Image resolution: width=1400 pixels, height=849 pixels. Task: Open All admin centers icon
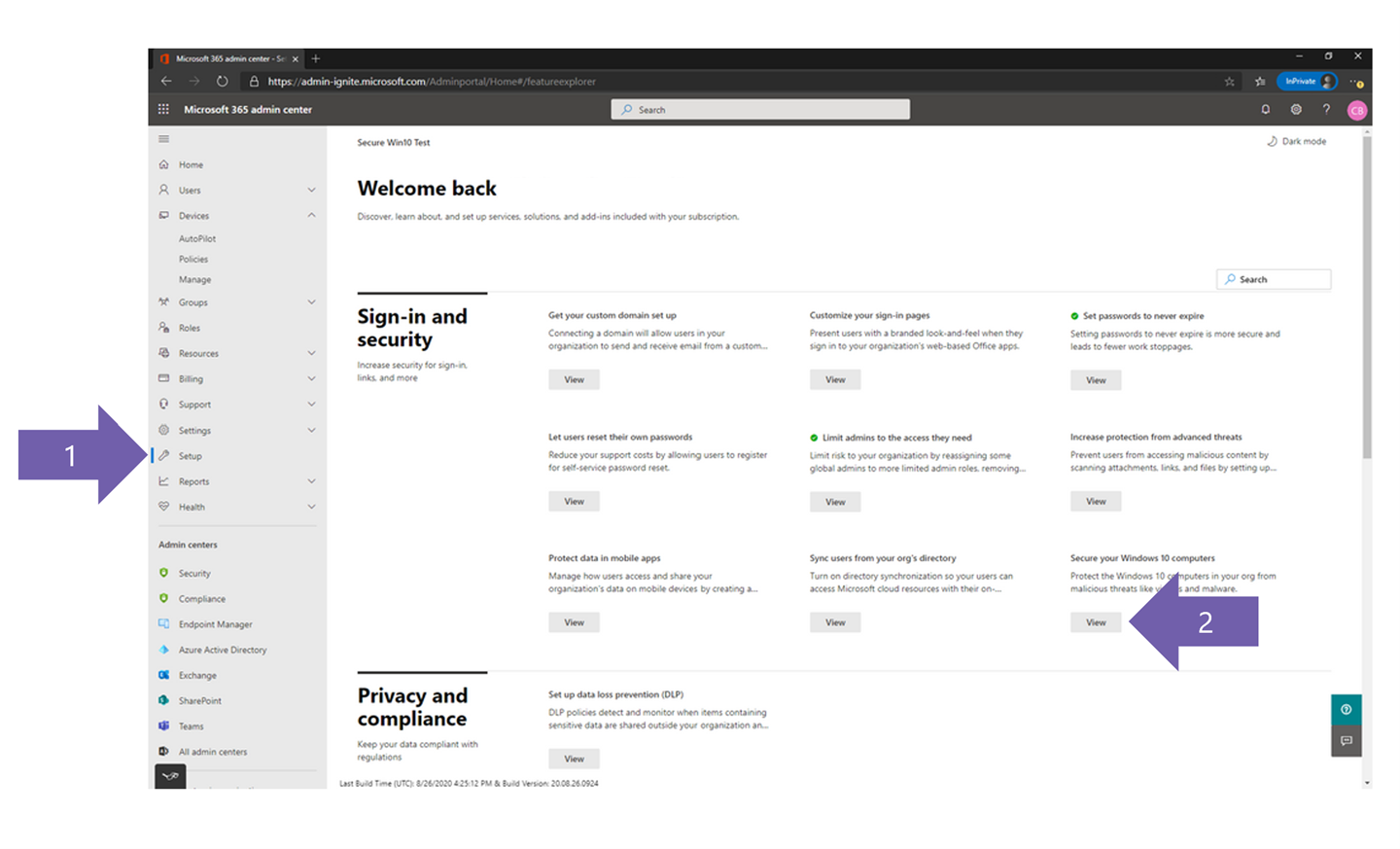tap(163, 751)
